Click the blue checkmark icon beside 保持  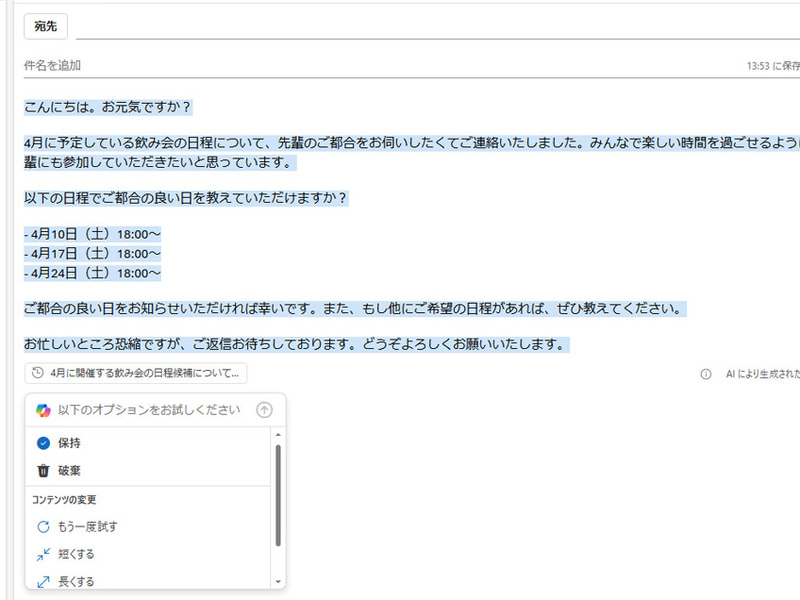coord(43,441)
